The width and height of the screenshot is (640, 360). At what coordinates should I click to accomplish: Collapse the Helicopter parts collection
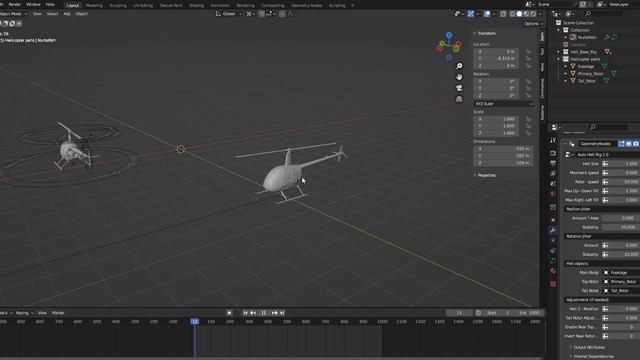[x=558, y=59]
